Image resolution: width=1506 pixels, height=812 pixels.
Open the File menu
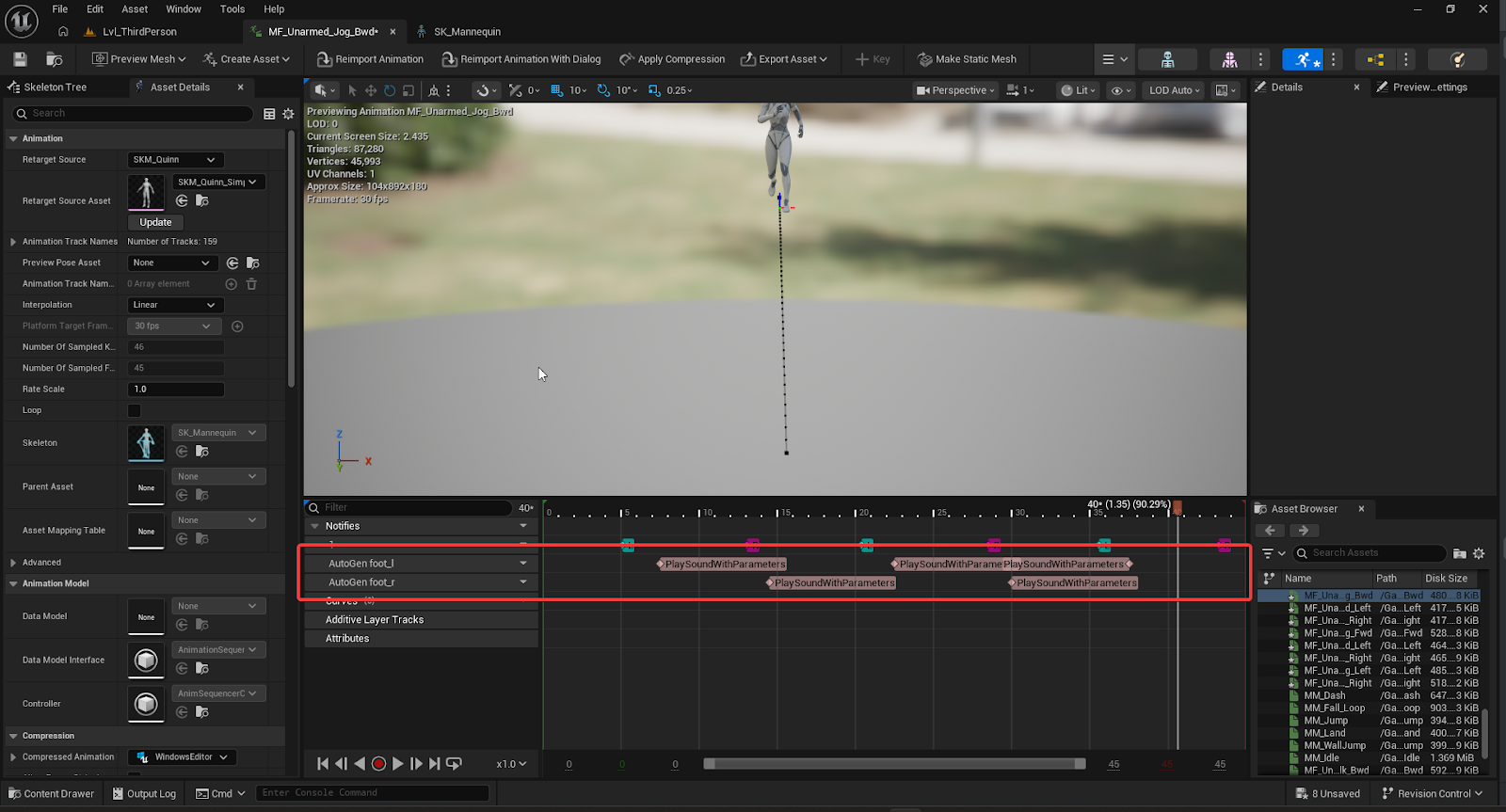coord(60,9)
